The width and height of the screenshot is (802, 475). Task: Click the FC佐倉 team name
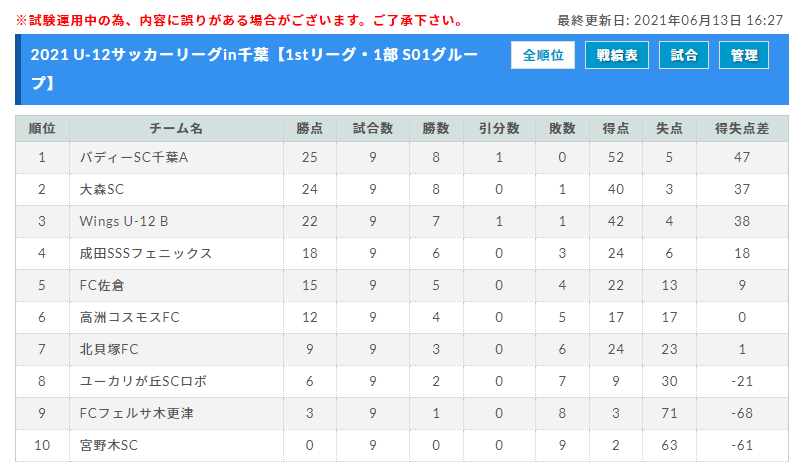pyautogui.click(x=102, y=285)
